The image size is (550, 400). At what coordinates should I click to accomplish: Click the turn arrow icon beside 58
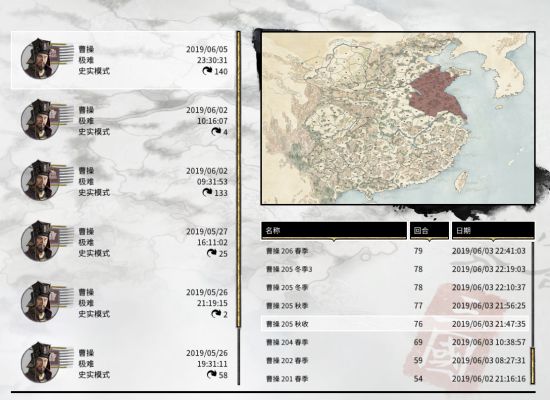[x=212, y=375]
